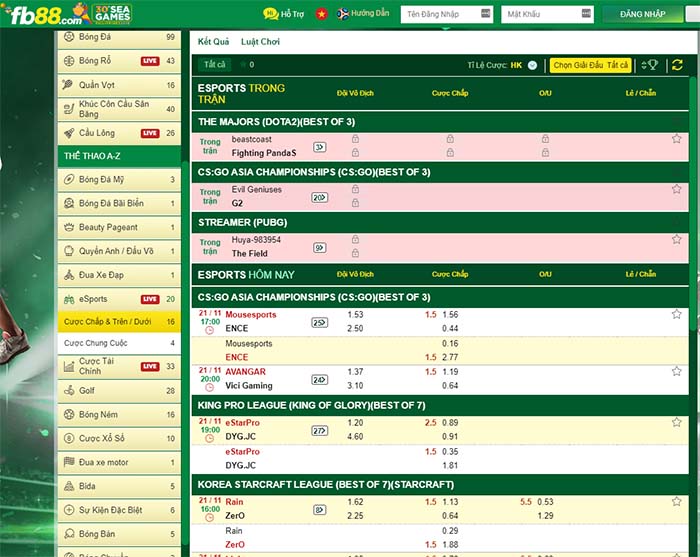Favorite the AVANGAR vs Vici Gaming match
The width and height of the screenshot is (700, 557).
pos(676,371)
